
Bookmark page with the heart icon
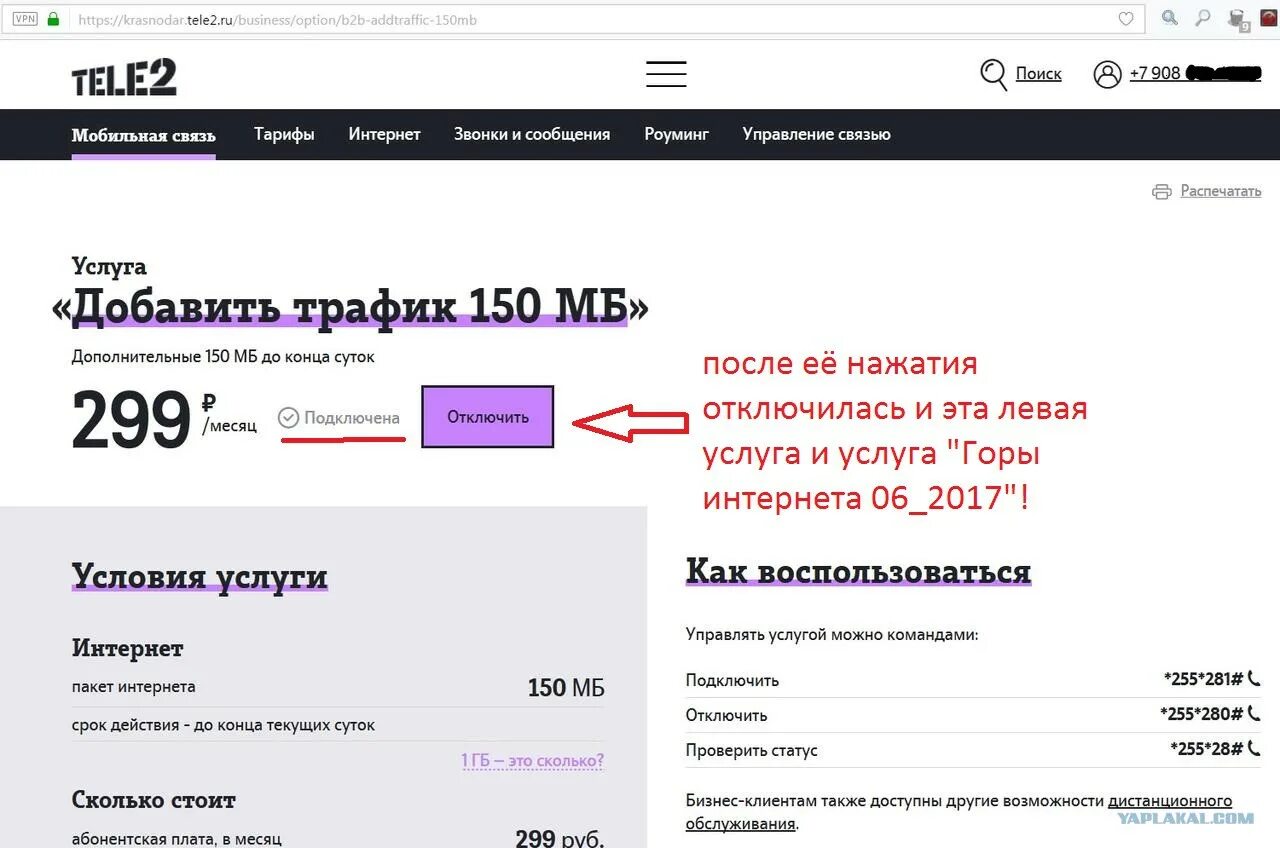1126,19
